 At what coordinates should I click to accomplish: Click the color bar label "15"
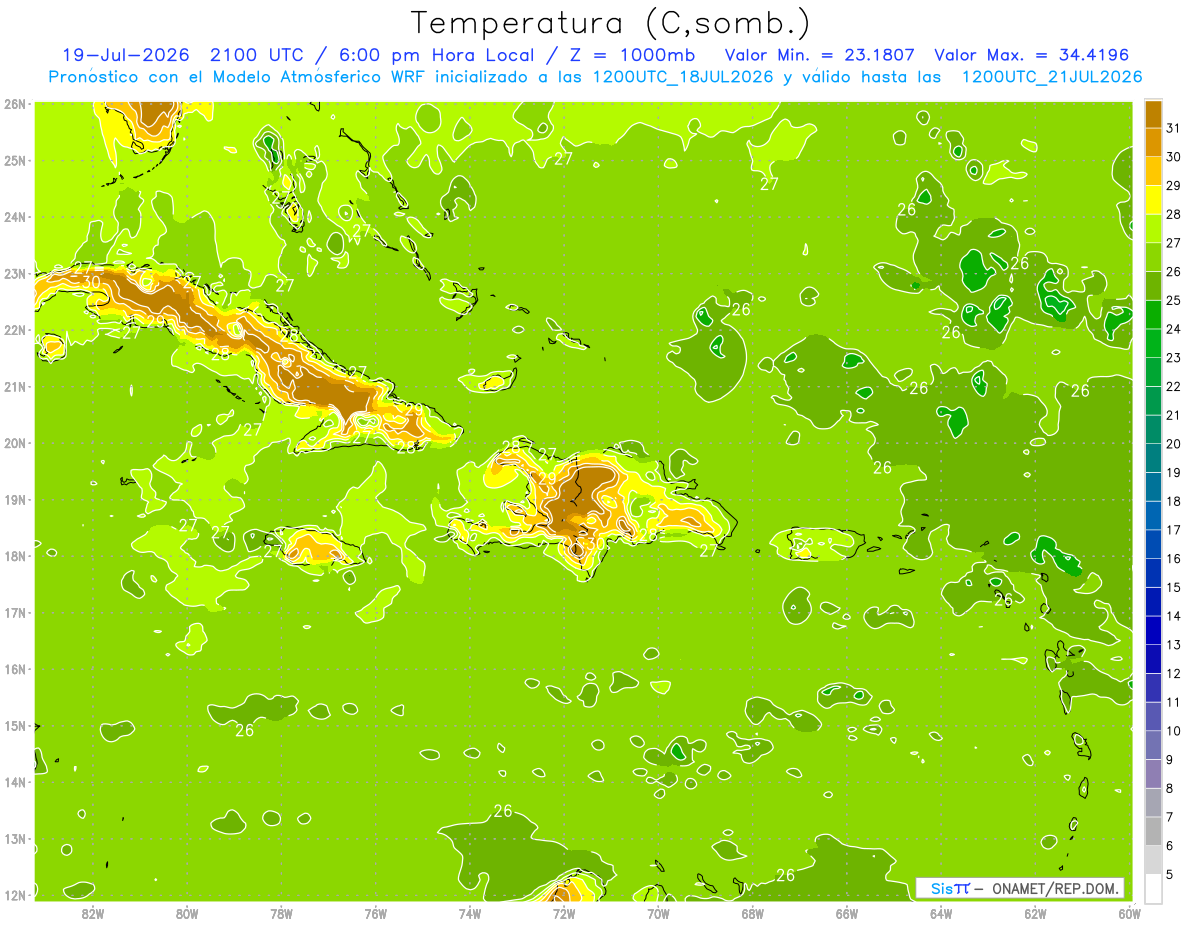[x=1174, y=587]
